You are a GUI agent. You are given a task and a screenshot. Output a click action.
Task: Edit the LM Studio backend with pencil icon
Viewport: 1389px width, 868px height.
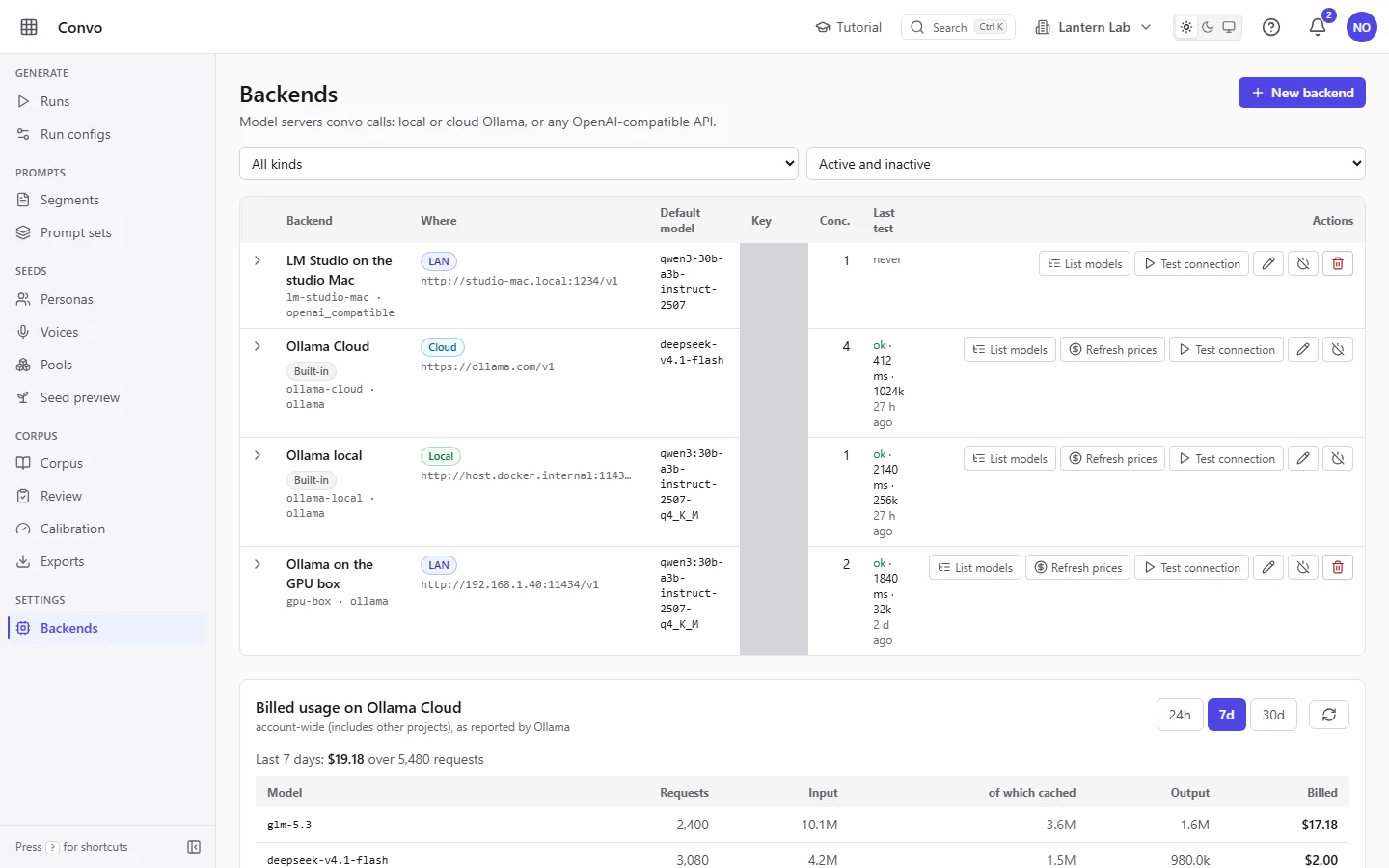tap(1268, 263)
